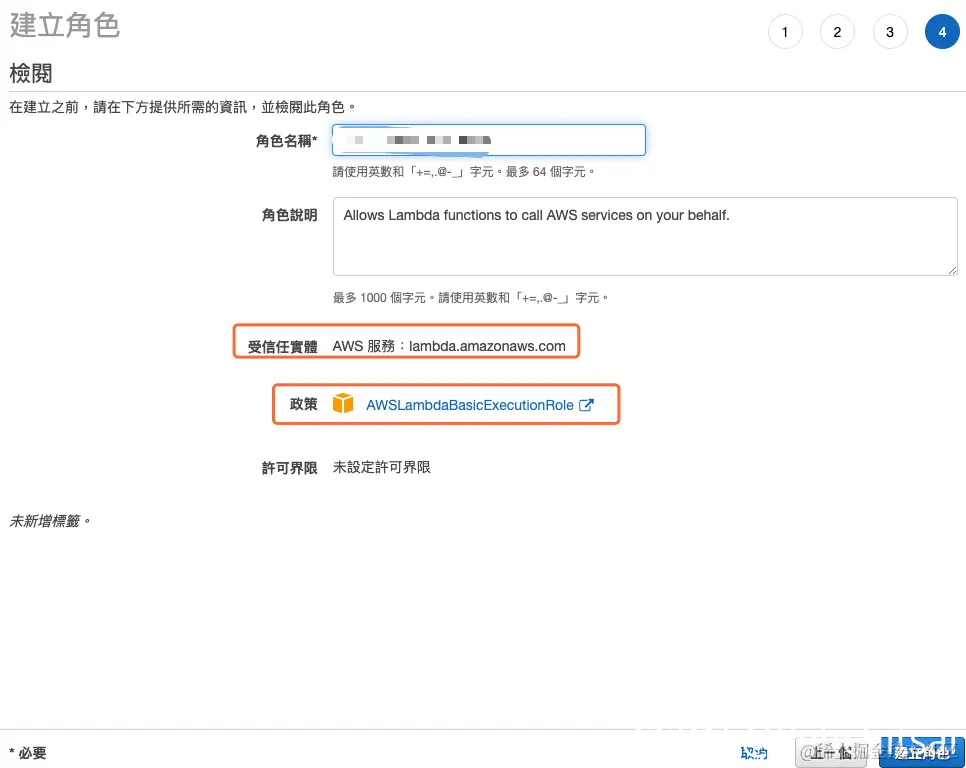Click the highlighted step 4 circle
Screen dimensions: 966x768
click(x=942, y=31)
